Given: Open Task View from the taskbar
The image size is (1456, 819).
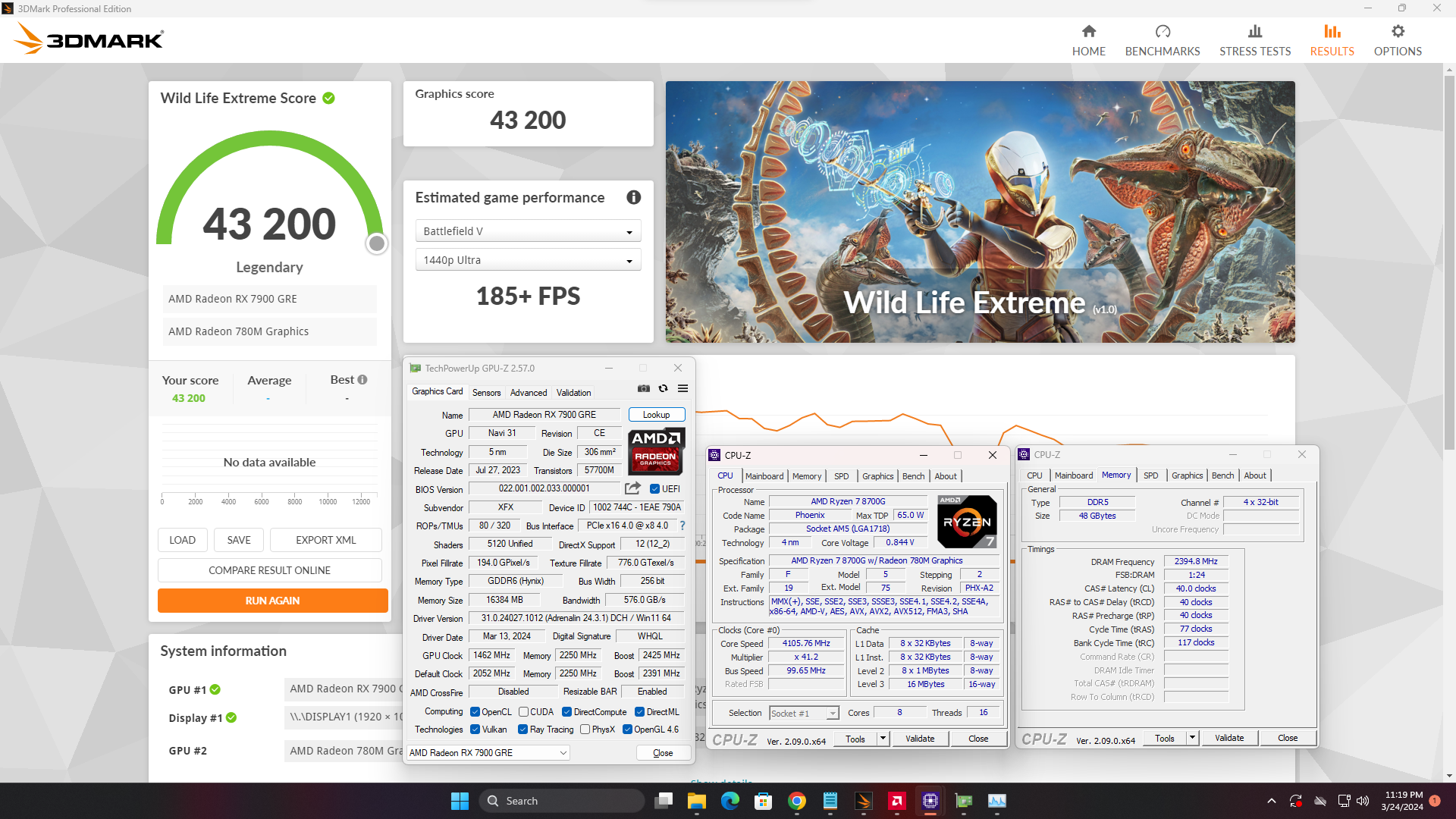Looking at the screenshot, I should point(664,801).
